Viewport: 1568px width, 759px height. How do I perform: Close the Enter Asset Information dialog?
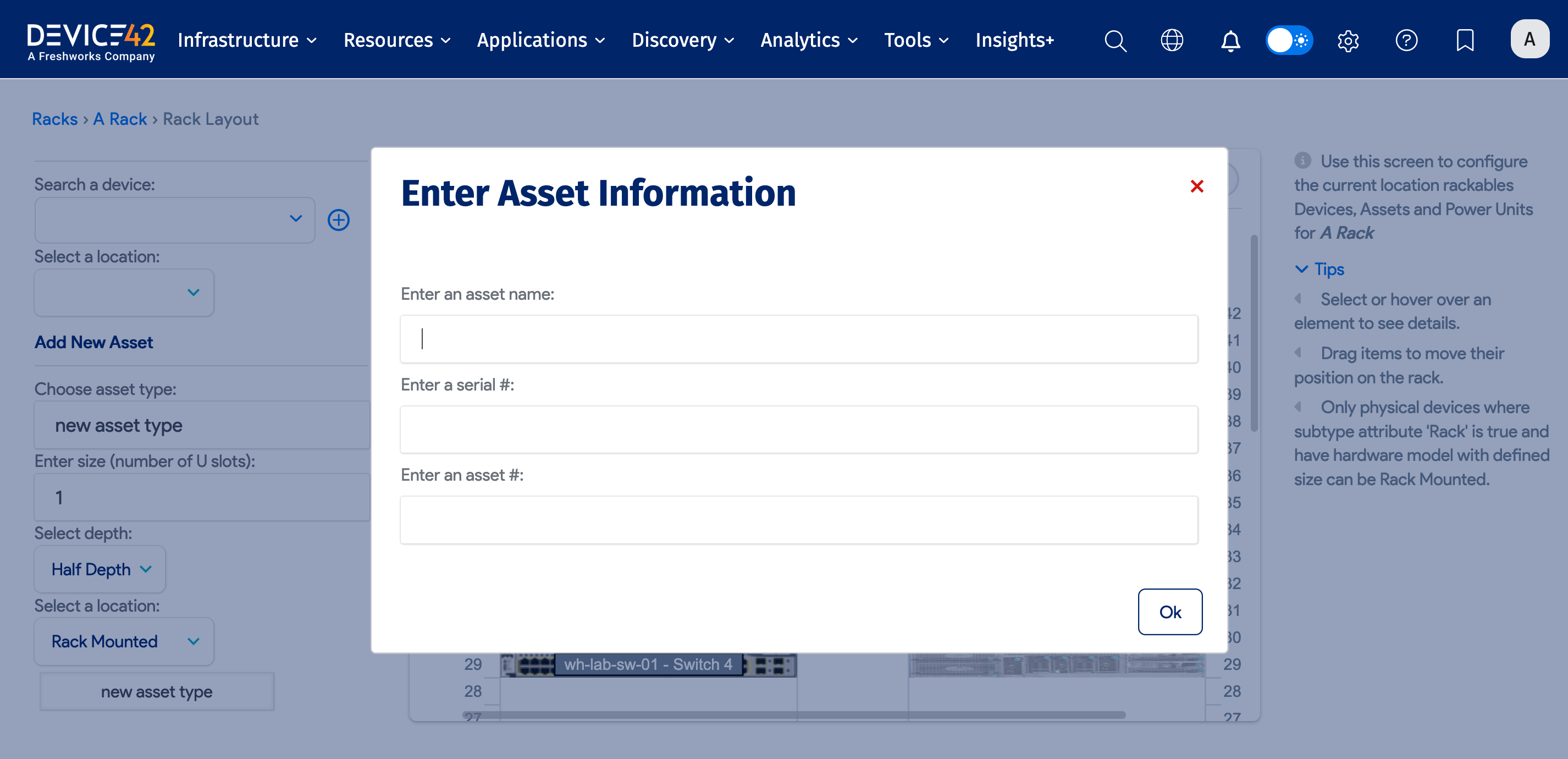point(1197,186)
